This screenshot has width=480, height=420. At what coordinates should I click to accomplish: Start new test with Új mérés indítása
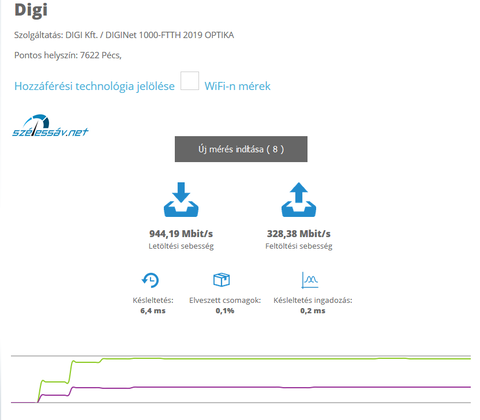pyautogui.click(x=241, y=149)
